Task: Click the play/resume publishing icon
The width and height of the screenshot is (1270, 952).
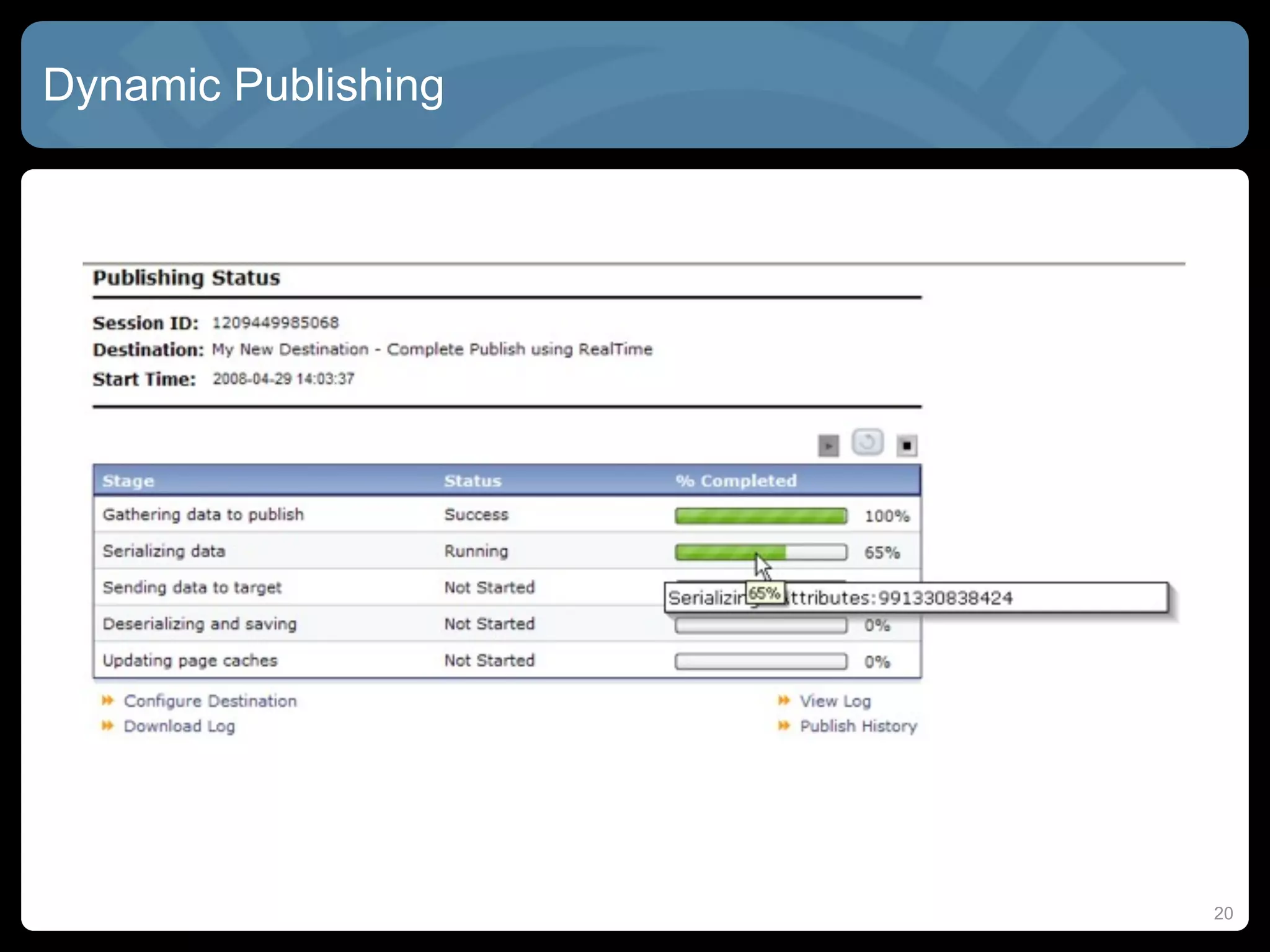Action: [828, 445]
